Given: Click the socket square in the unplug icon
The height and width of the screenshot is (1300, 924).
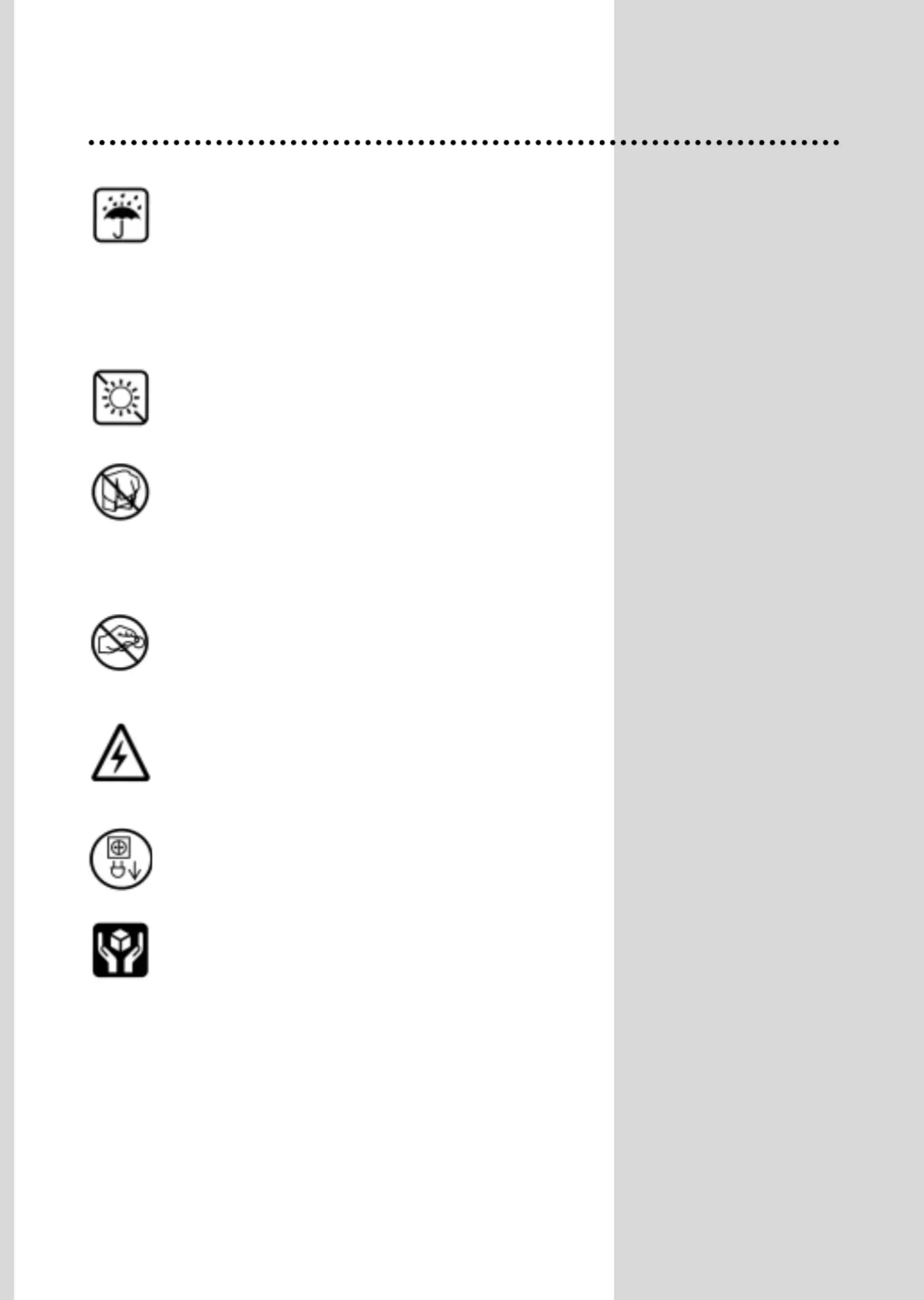Looking at the screenshot, I should tap(119, 847).
